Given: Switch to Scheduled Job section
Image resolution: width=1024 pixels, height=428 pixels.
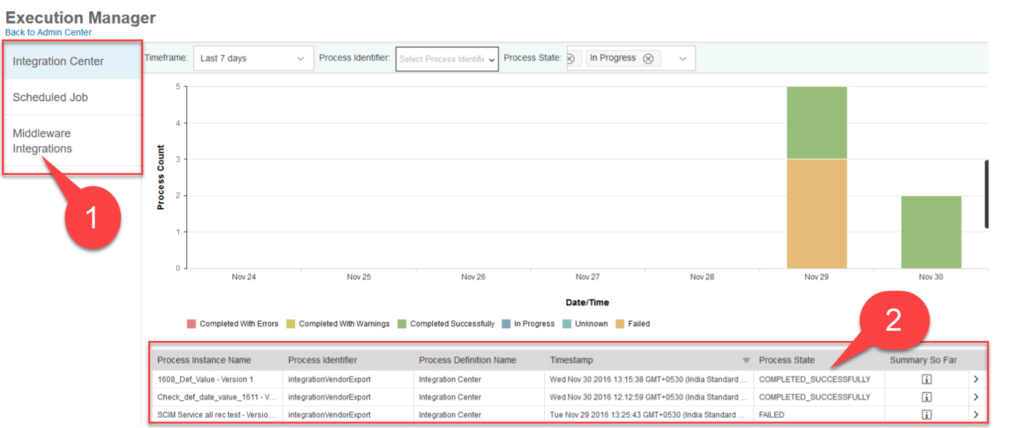Looking at the screenshot, I should [72, 98].
